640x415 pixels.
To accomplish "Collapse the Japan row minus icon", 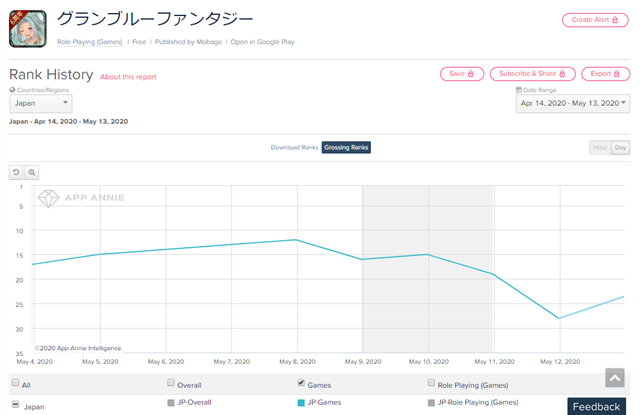I will (x=16, y=404).
